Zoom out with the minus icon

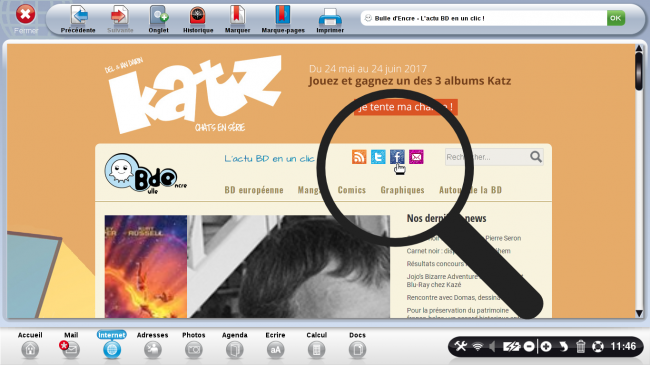[529, 346]
